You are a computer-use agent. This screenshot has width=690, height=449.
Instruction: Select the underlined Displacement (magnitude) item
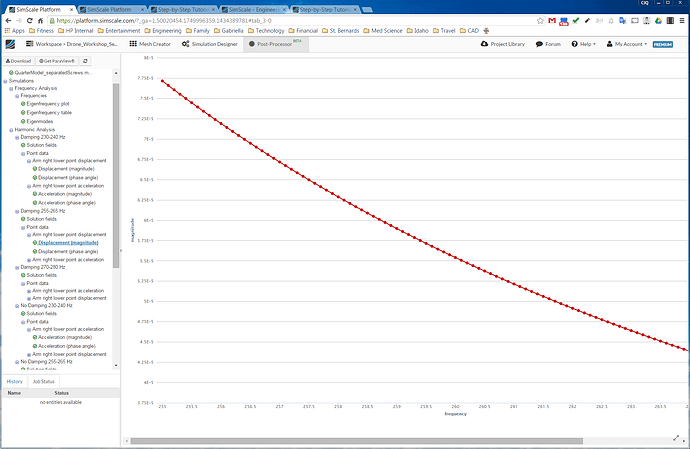(x=68, y=243)
